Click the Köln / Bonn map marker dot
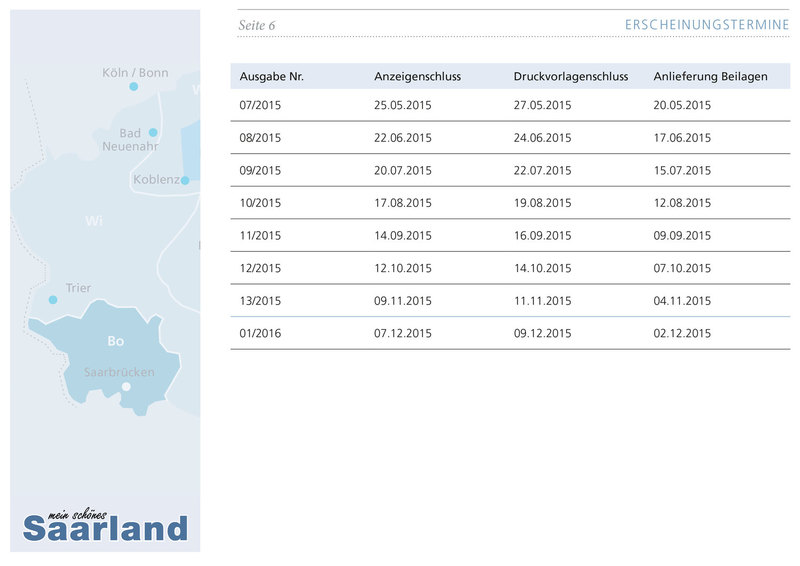This screenshot has width=800, height=566. (x=133, y=87)
